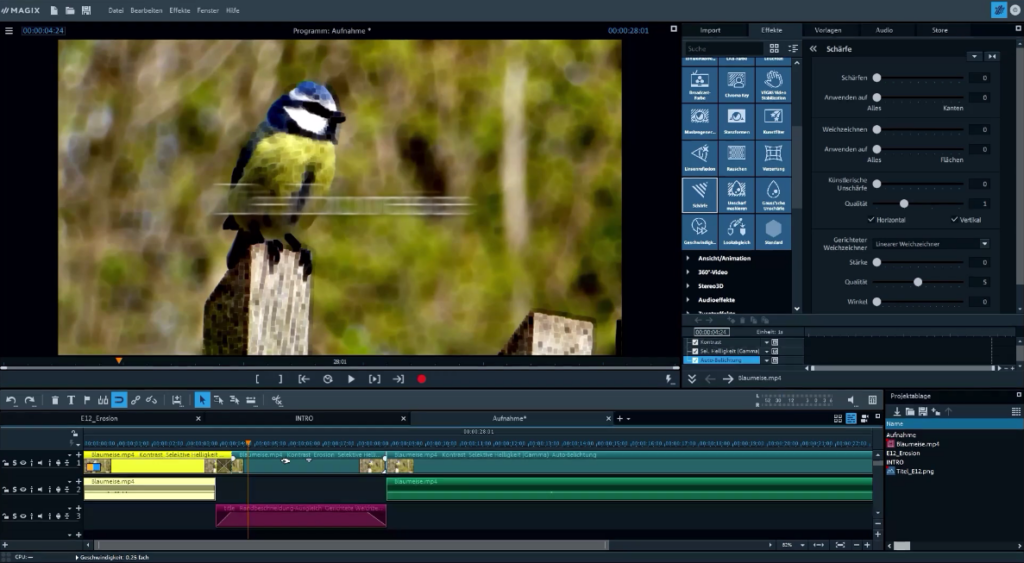Open the Linearer Weichzeichner dropdown
The image size is (1024, 563).
pos(931,244)
